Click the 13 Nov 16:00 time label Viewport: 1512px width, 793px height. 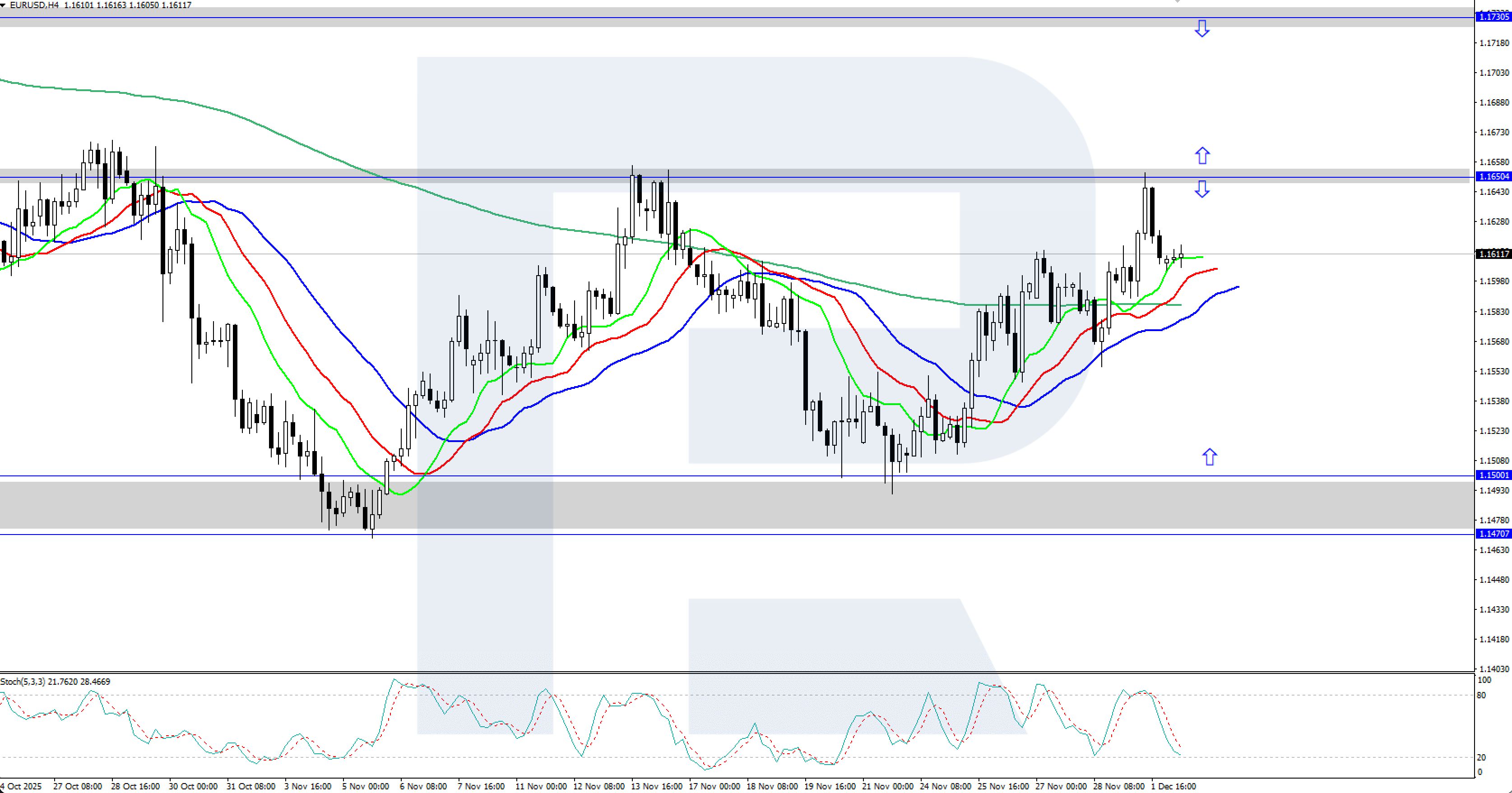coord(656,786)
